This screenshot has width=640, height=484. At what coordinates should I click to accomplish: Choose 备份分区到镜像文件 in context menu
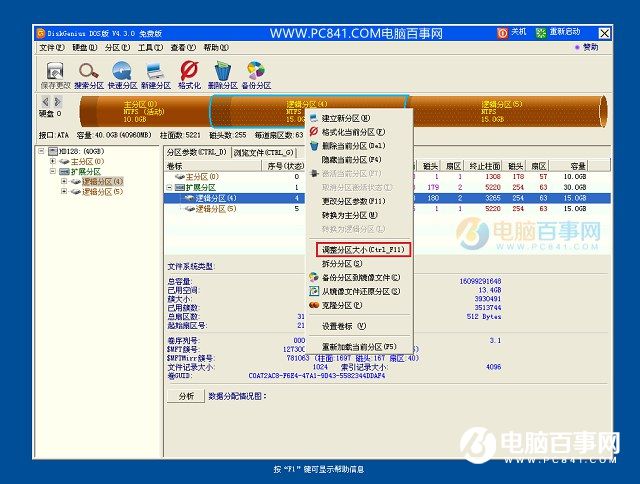click(x=360, y=278)
